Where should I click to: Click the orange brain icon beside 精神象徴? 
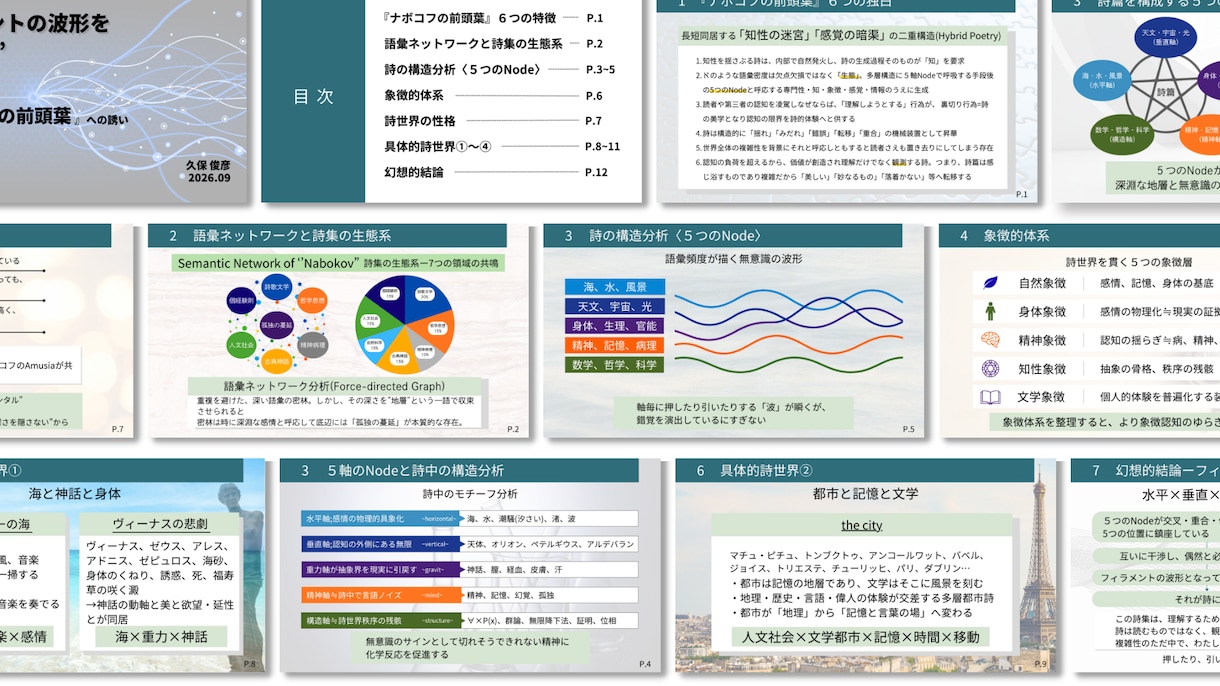(x=990, y=340)
